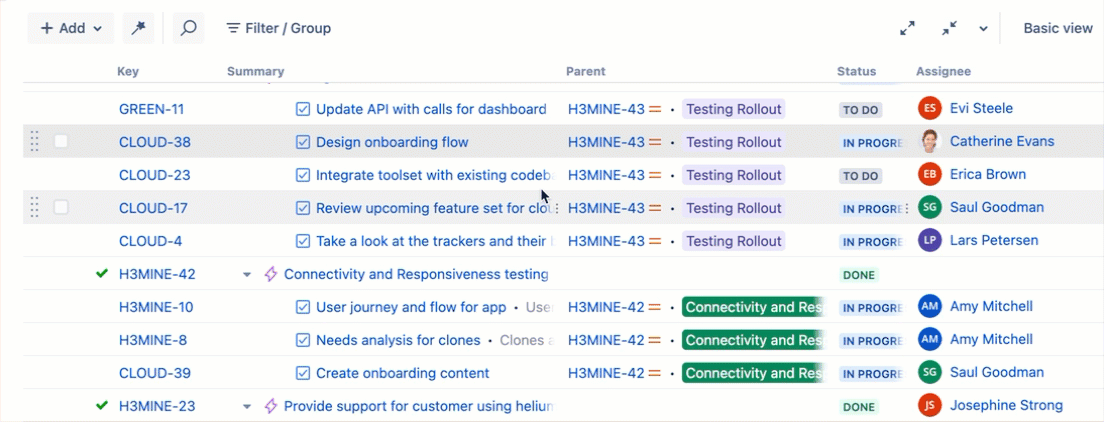Click the collapse all arrows icon
The image size is (1104, 422).
[949, 28]
